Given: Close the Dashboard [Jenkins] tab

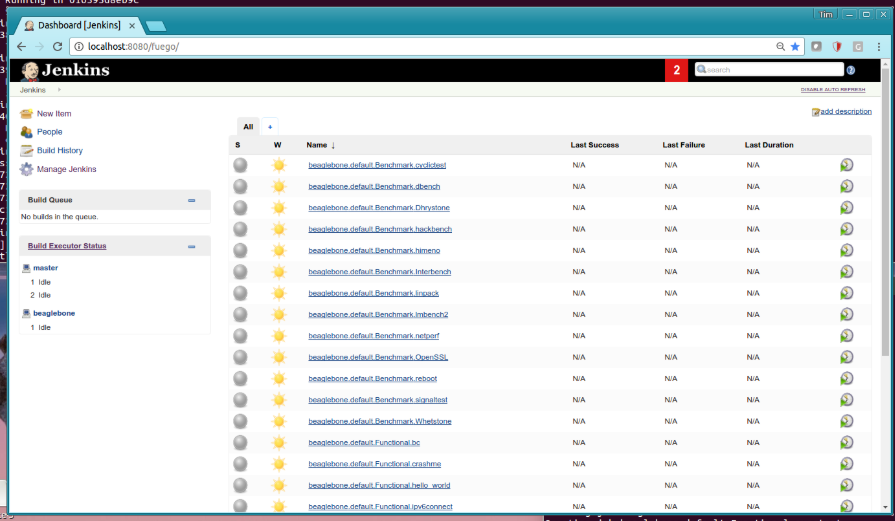Looking at the screenshot, I should (132, 26).
